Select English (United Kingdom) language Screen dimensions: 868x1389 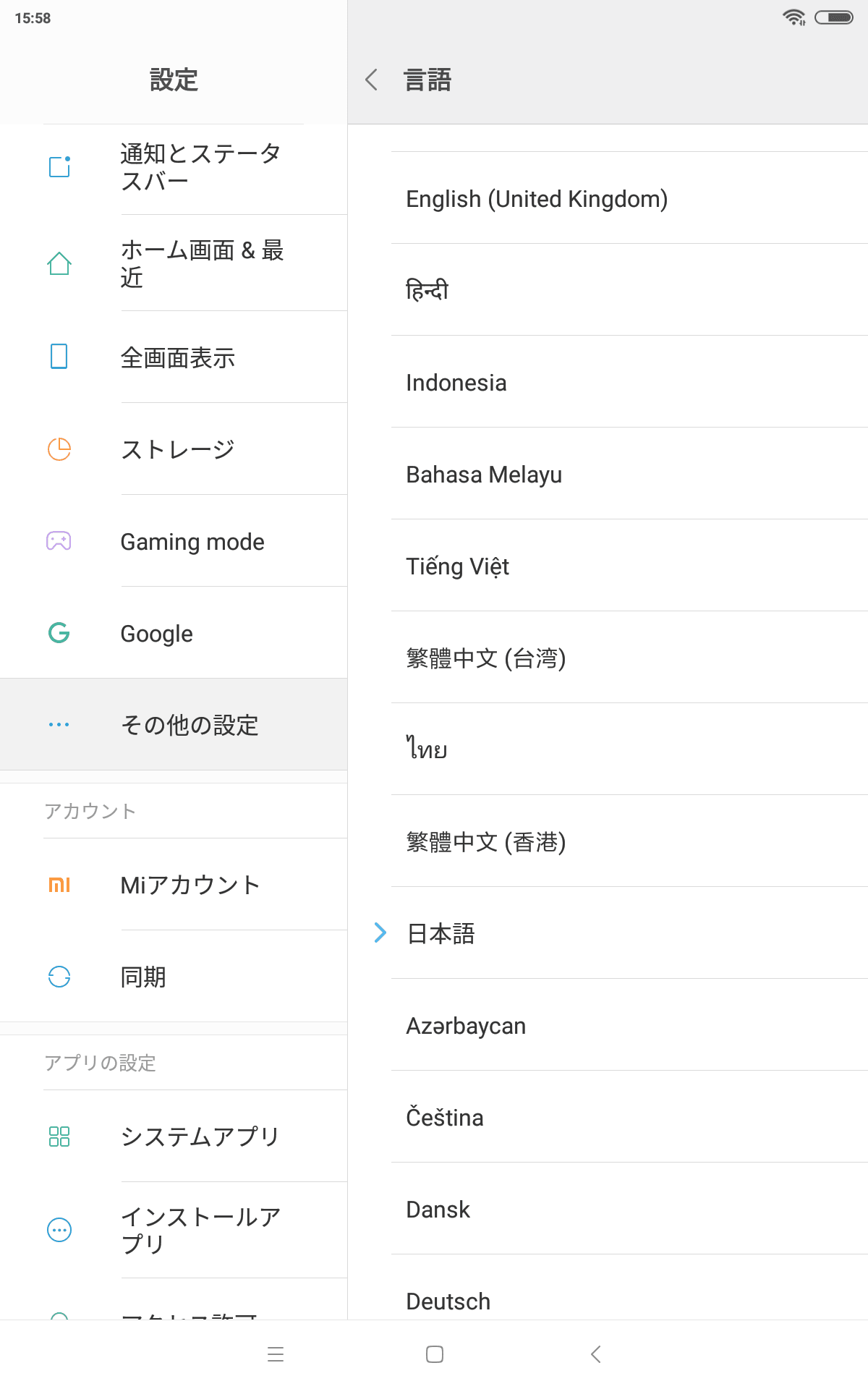click(537, 199)
